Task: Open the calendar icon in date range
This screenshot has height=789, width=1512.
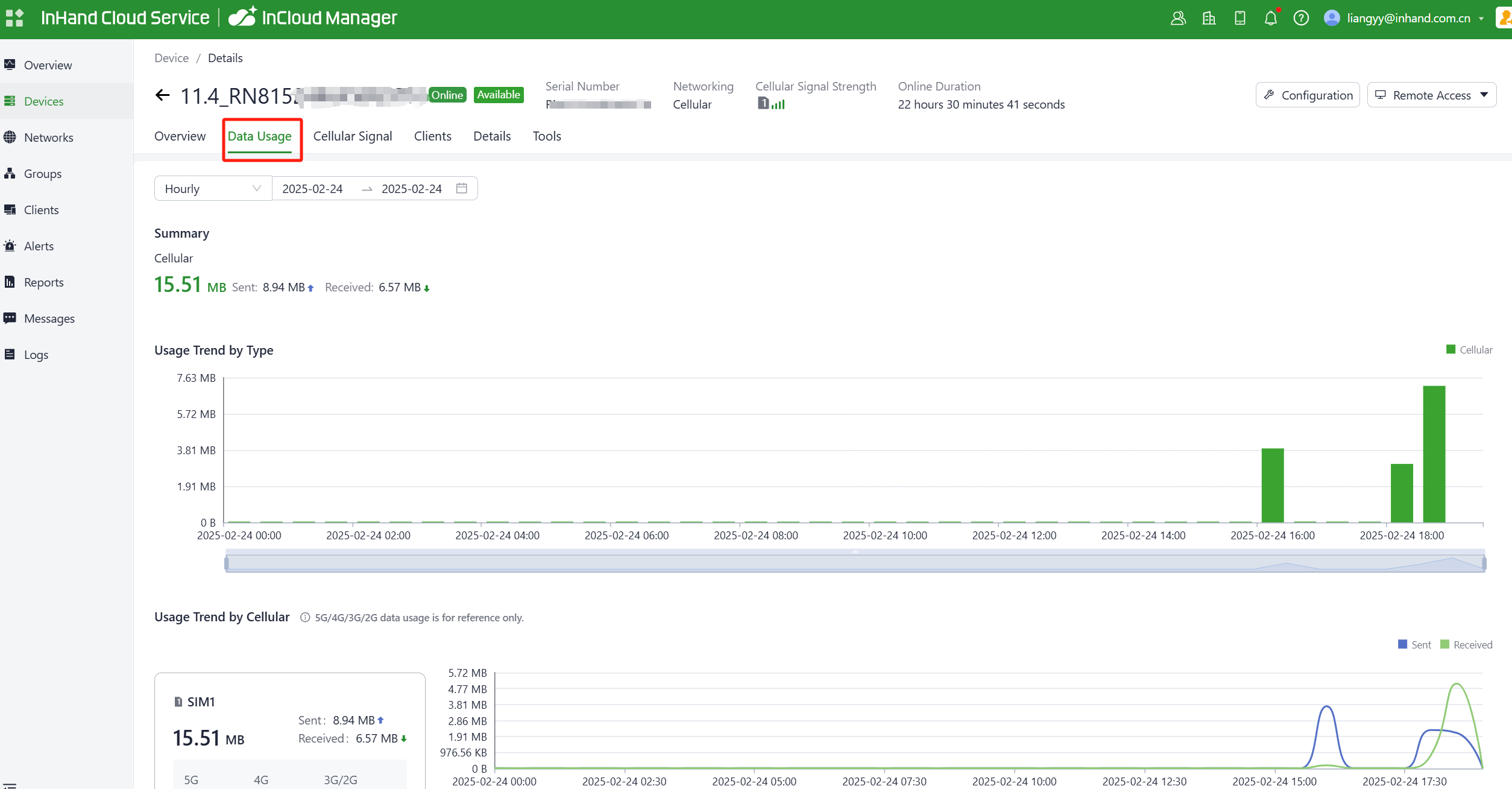Action: click(462, 188)
